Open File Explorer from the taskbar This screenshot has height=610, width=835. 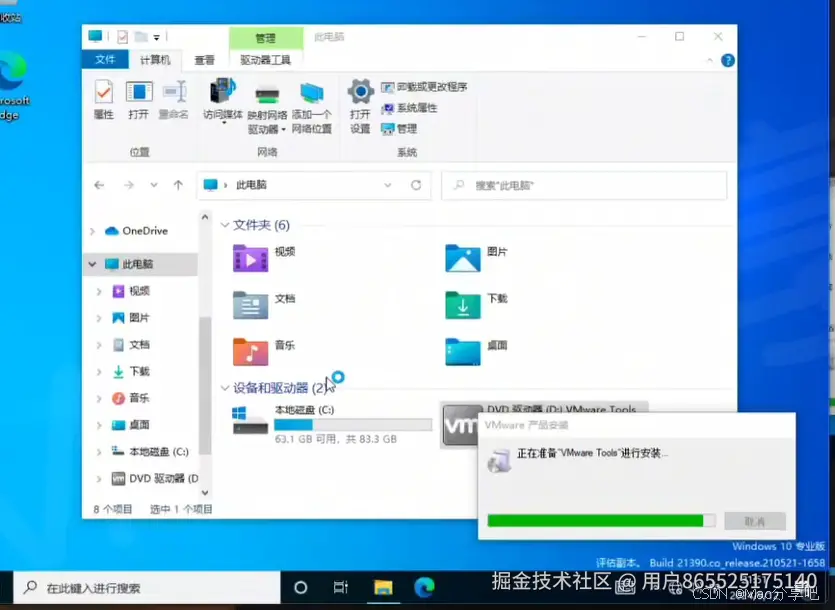click(x=383, y=588)
